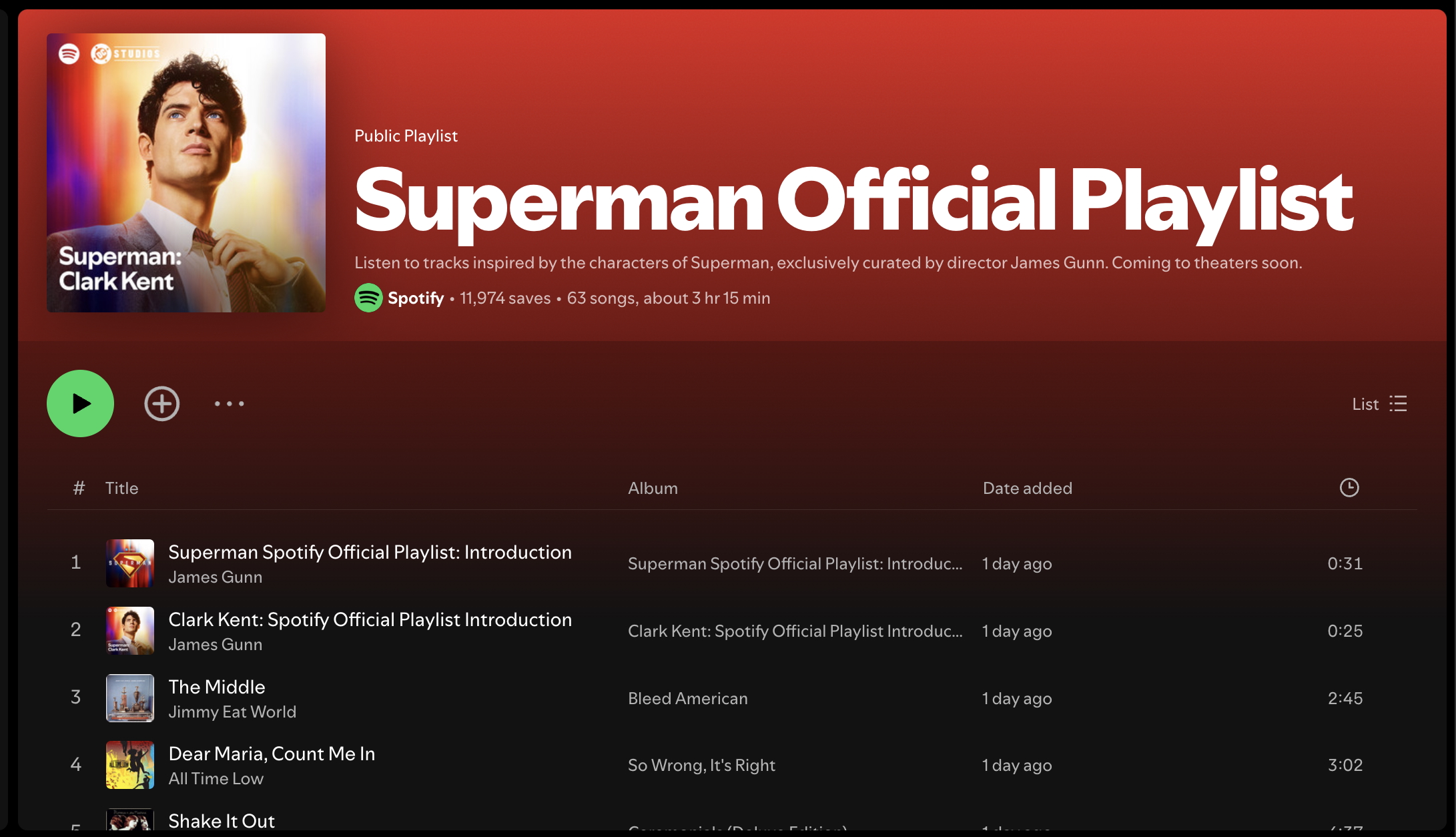Open the Spotify profile link
The width and height of the screenshot is (1456, 837).
tap(416, 298)
